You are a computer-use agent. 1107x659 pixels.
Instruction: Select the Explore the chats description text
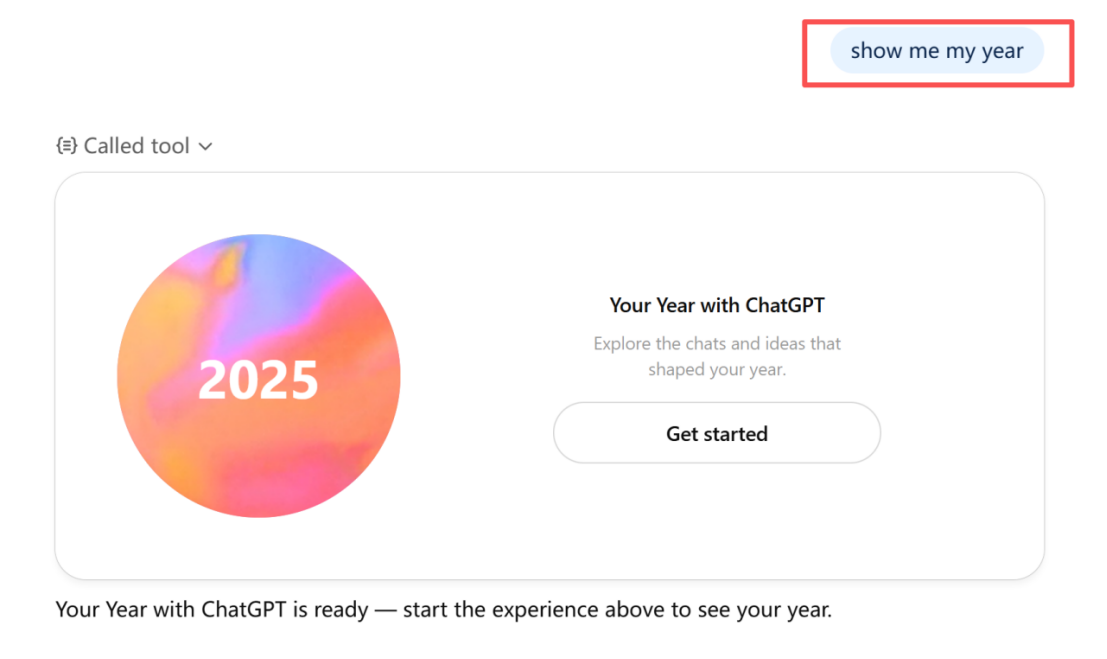tap(717, 356)
